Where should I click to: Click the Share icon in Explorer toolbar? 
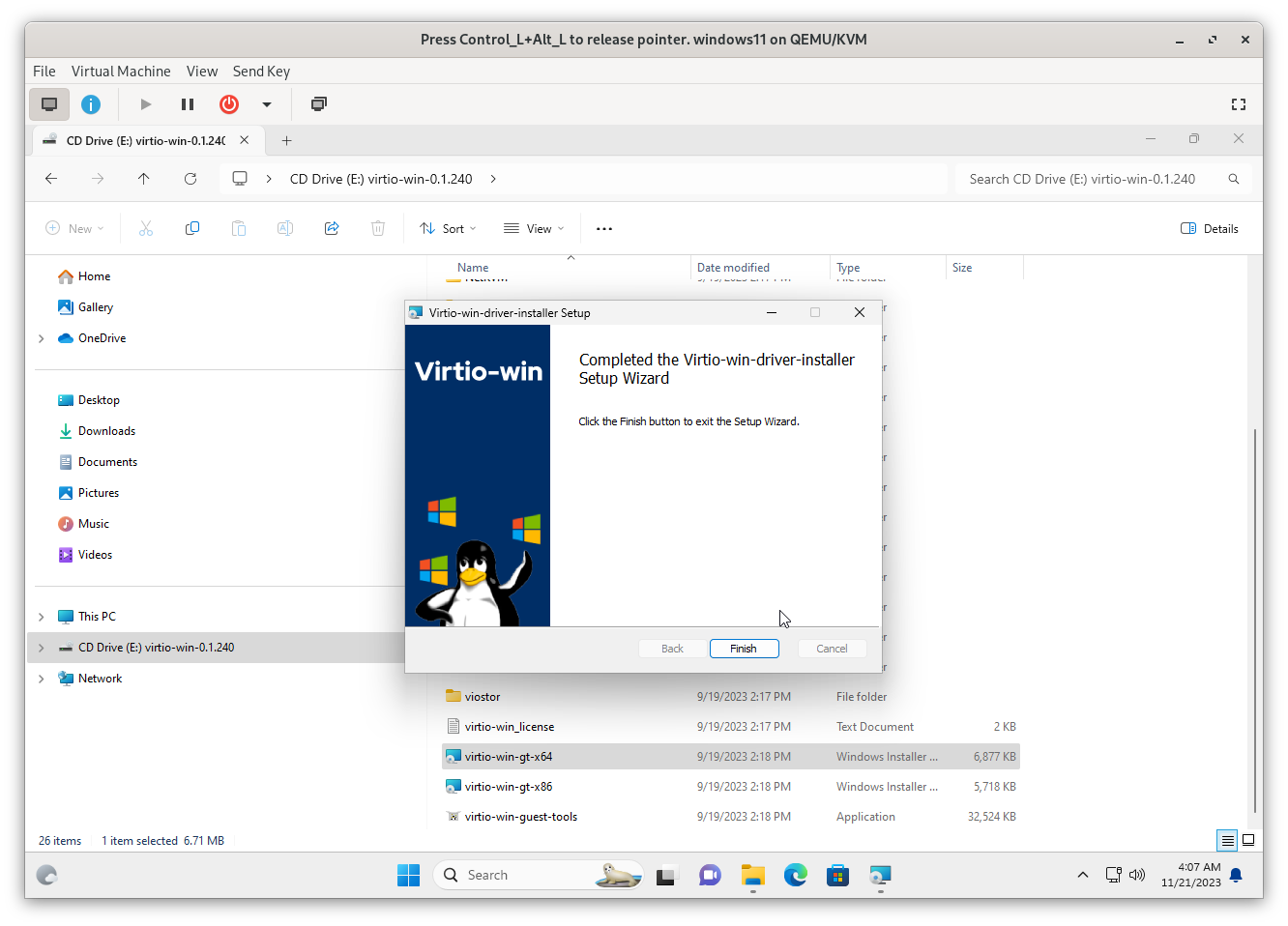(x=332, y=229)
